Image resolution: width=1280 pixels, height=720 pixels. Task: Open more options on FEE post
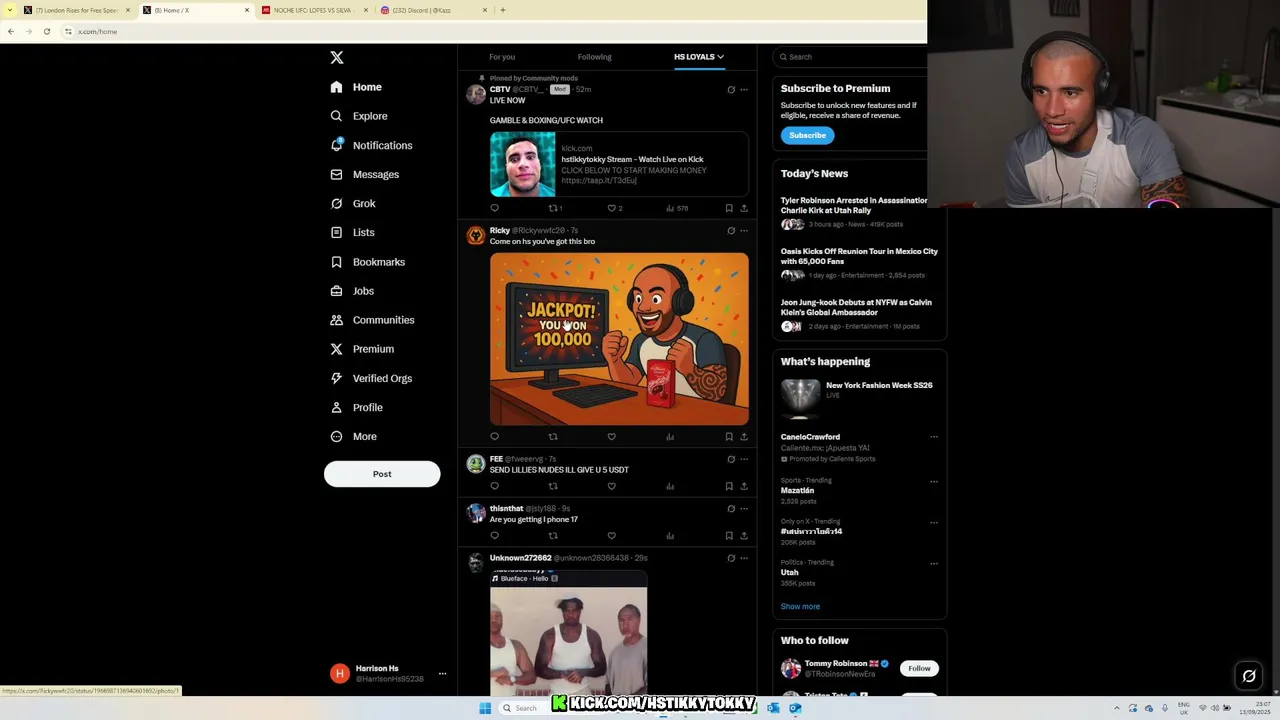pyautogui.click(x=744, y=459)
